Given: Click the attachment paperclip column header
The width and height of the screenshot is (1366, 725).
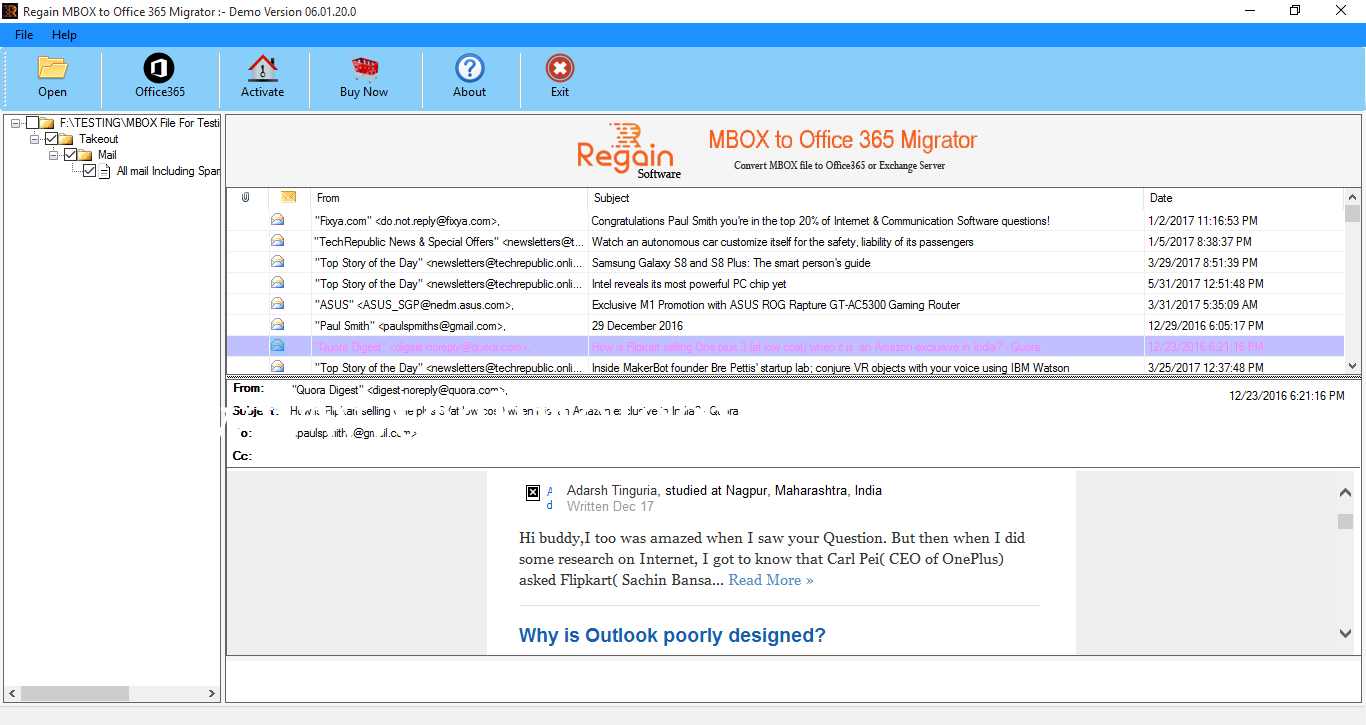Looking at the screenshot, I should (x=246, y=198).
